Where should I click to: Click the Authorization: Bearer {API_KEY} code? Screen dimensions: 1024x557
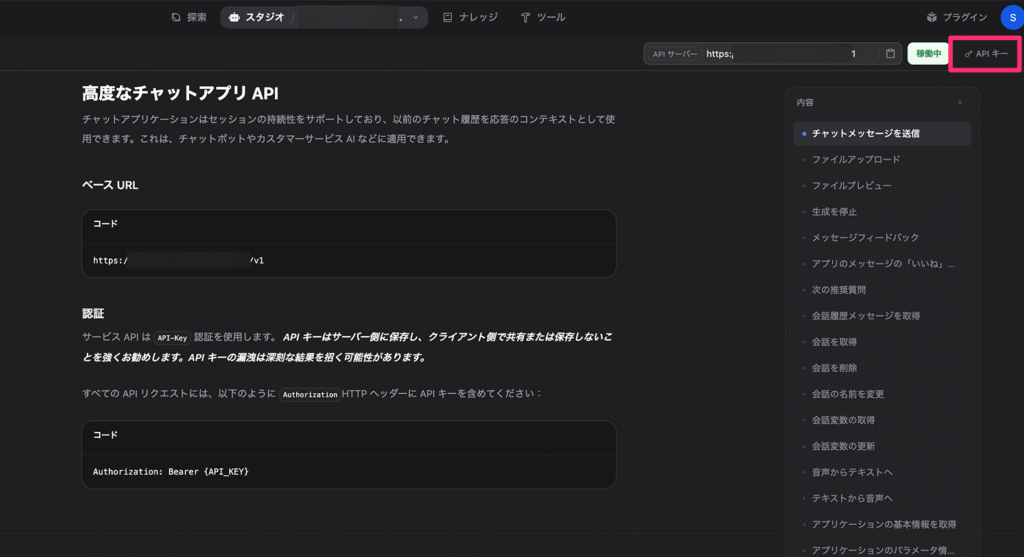[170, 471]
